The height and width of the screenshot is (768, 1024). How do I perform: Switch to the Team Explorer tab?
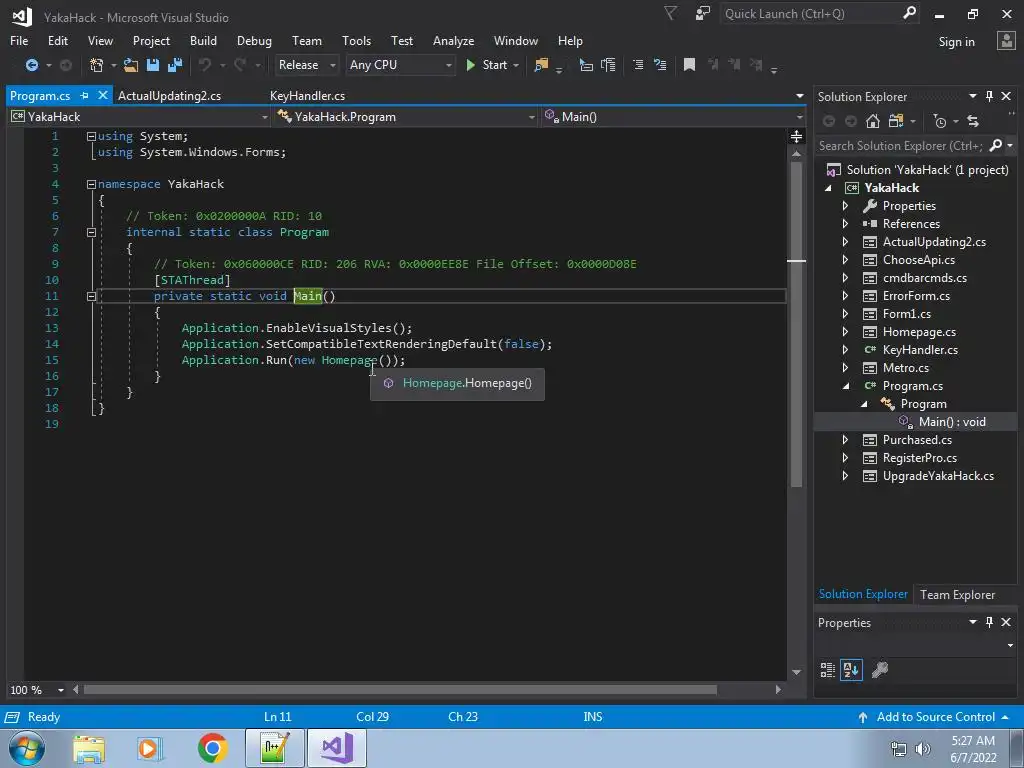pos(957,594)
